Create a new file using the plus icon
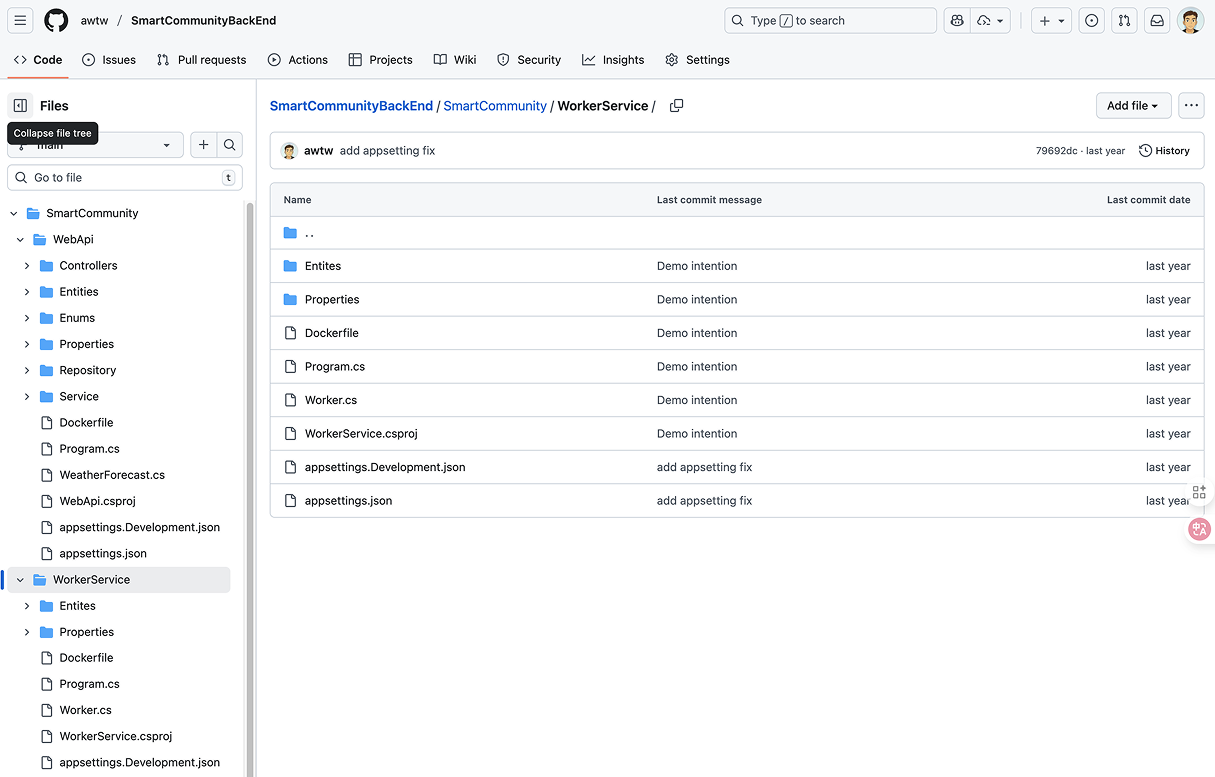This screenshot has height=777, width=1215. [x=203, y=145]
